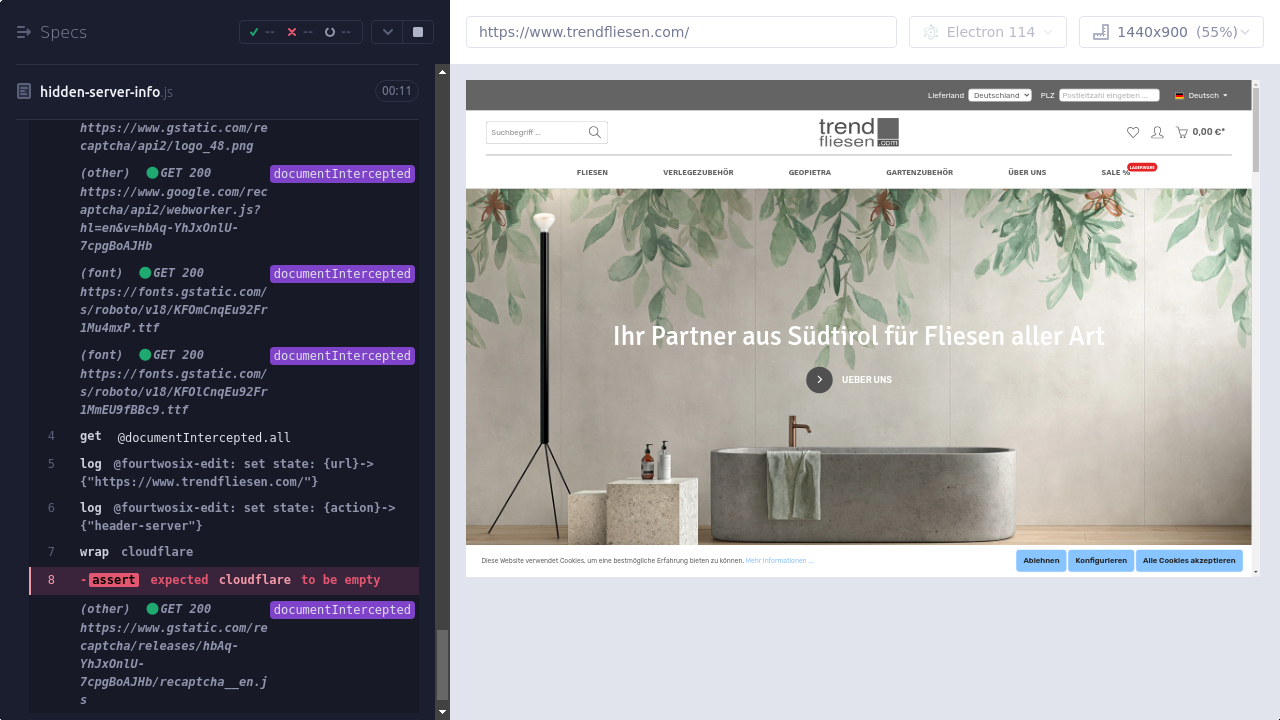Click the user account icon
This screenshot has width=1280, height=720.
[x=1157, y=132]
